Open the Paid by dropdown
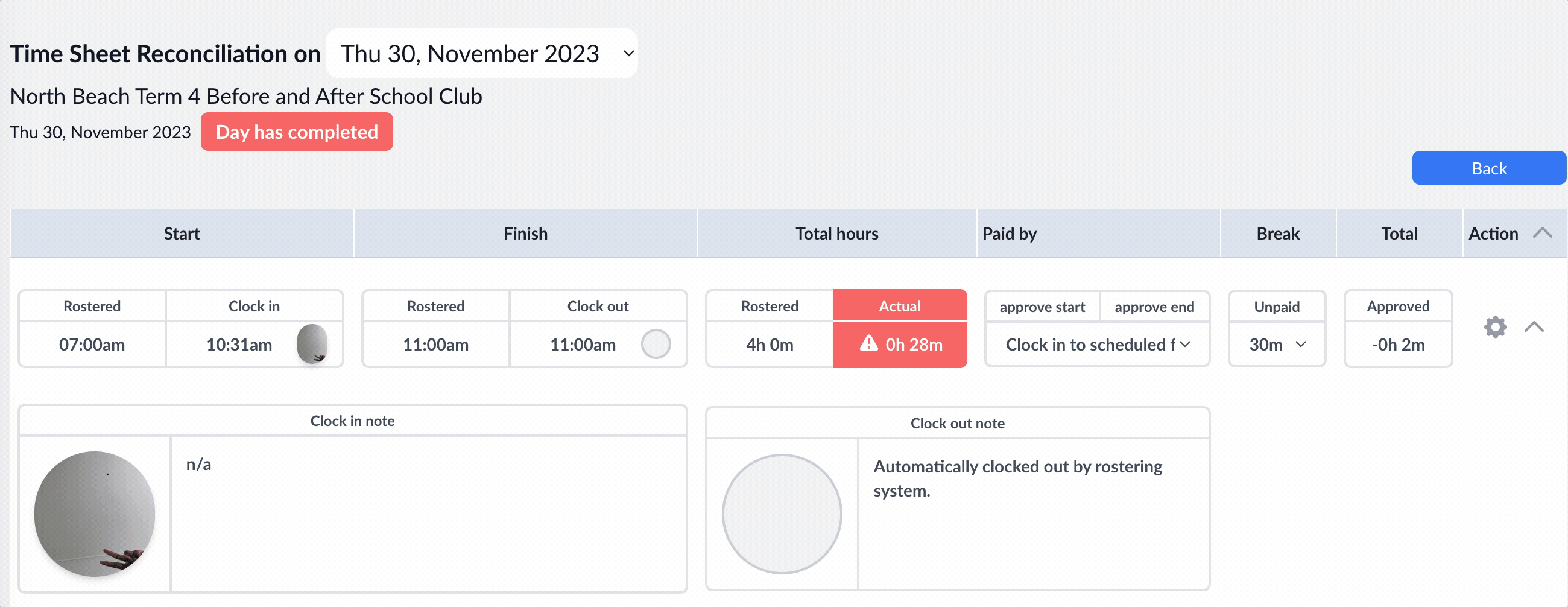The image size is (1568, 607). (1097, 345)
